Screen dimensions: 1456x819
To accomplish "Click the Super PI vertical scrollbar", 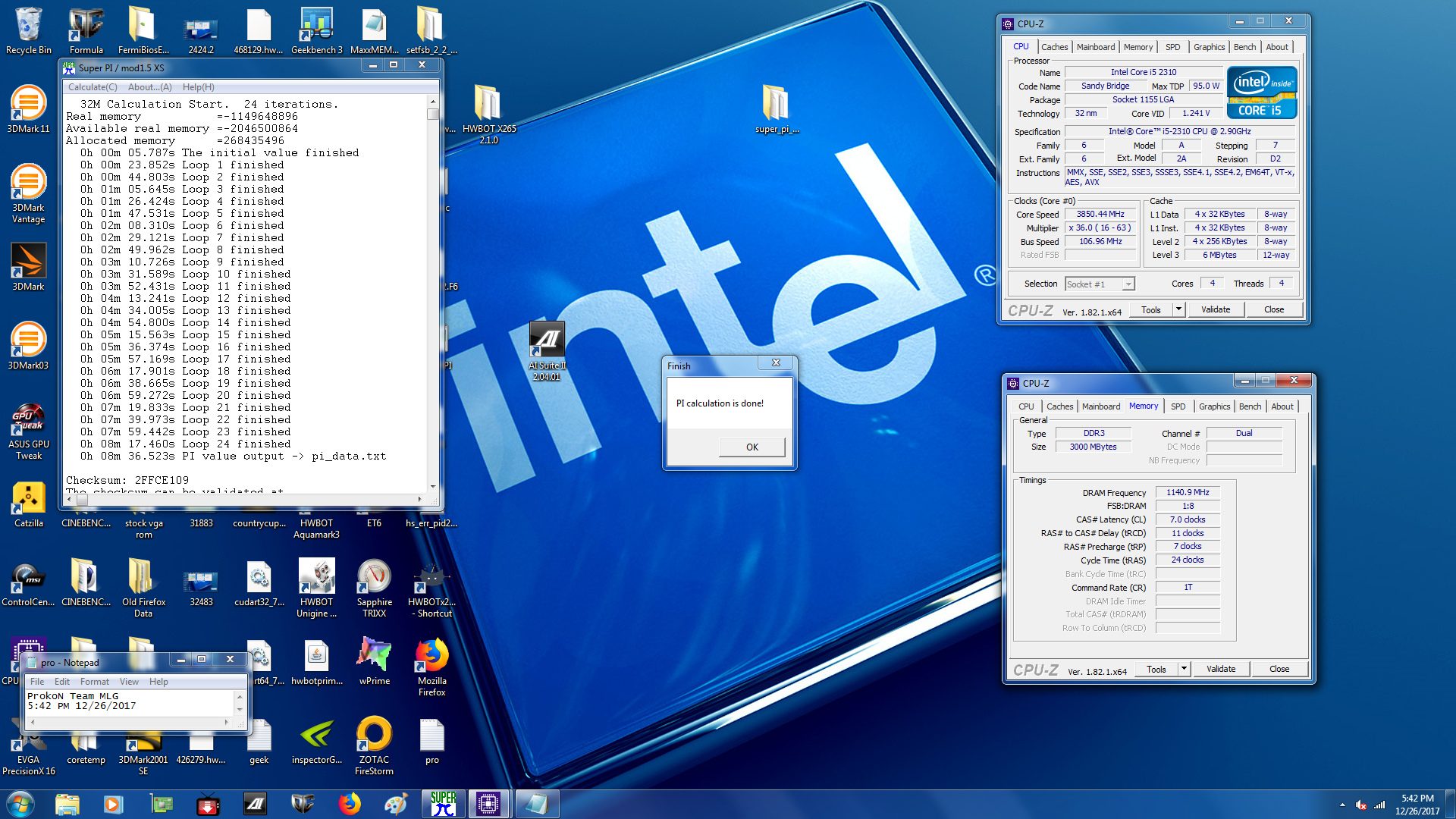I will coord(433,294).
